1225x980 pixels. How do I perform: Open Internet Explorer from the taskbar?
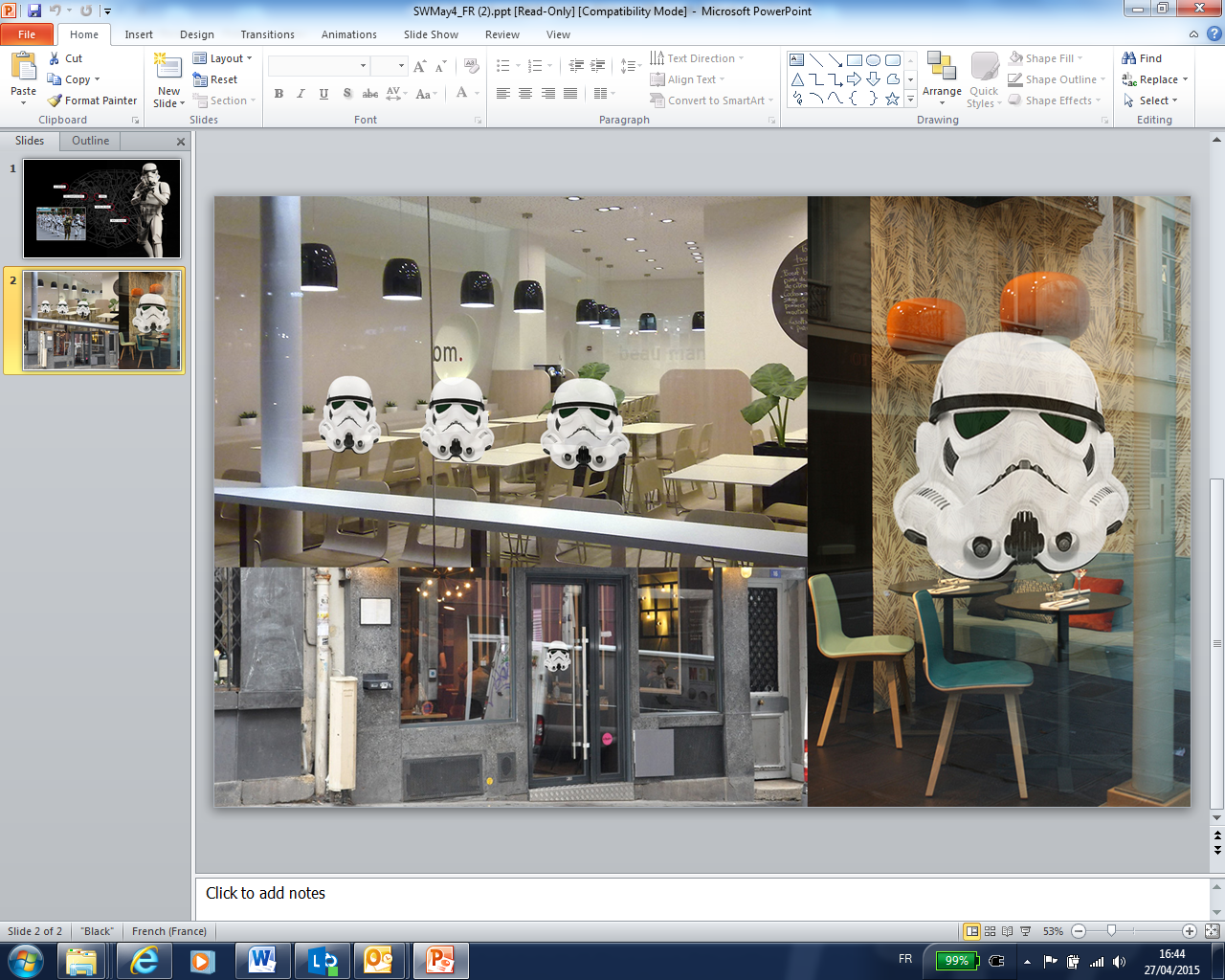(x=145, y=960)
